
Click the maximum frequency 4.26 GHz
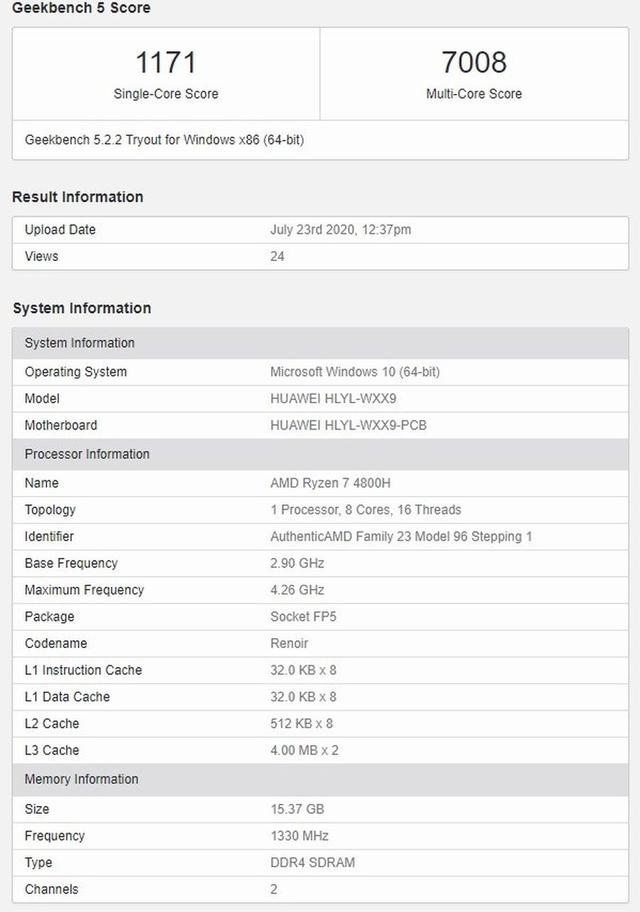[297, 590]
